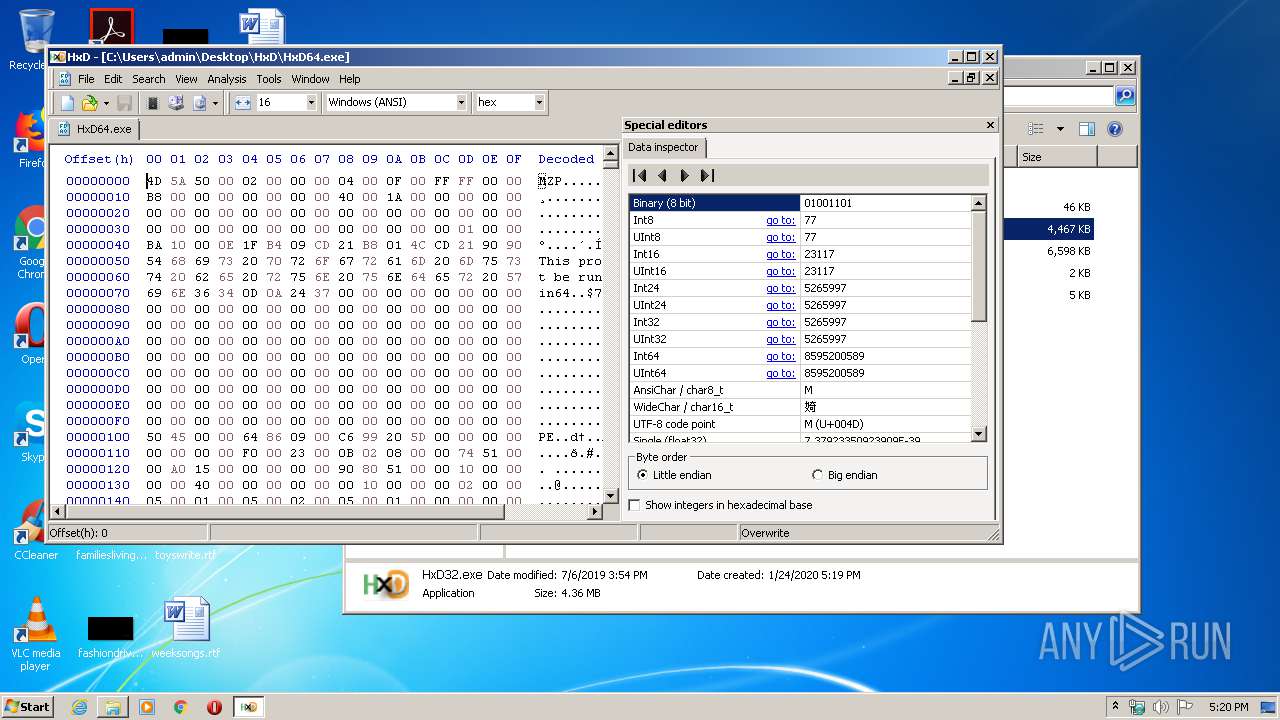Open VLC media player desktop shortcut
This screenshot has width=1280, height=720.
(x=37, y=633)
